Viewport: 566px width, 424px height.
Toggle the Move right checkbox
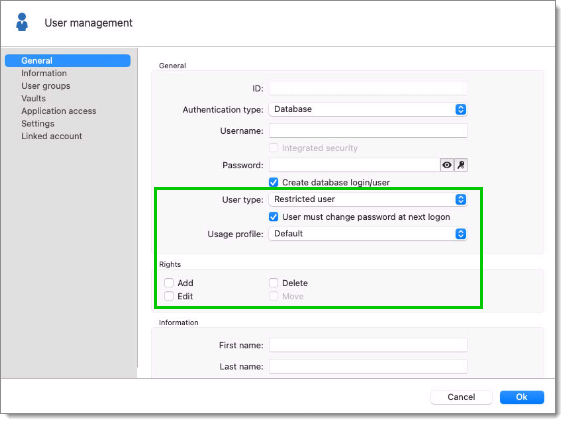(x=273, y=296)
